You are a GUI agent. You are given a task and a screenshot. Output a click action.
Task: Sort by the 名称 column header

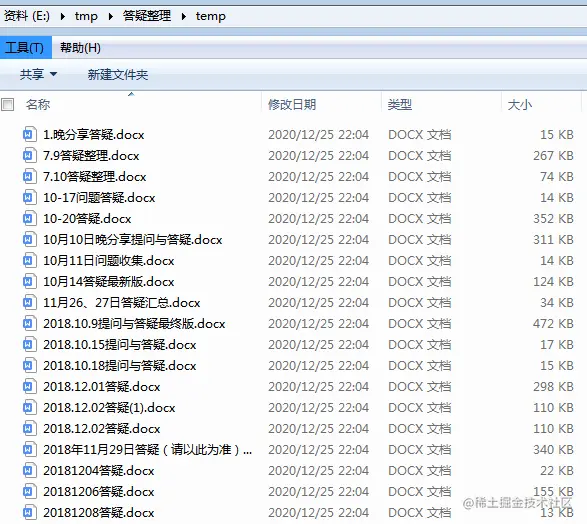[38, 104]
